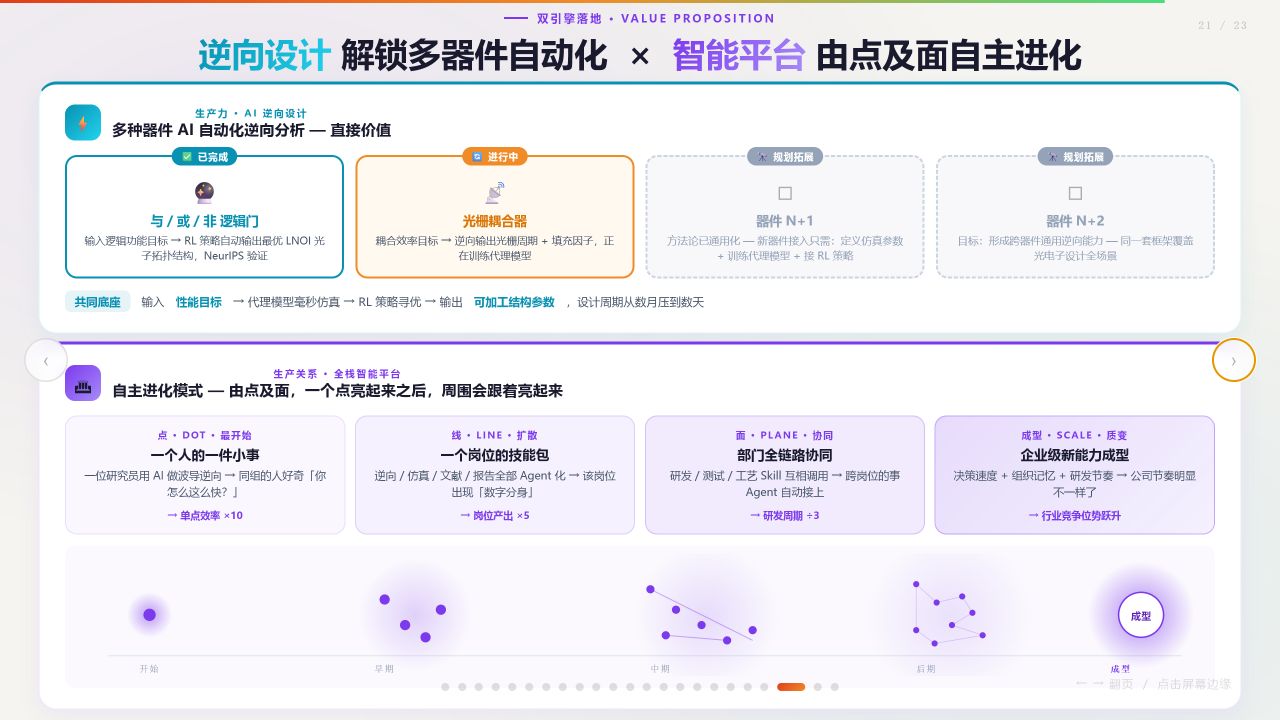Click the highlighted 可加工结构参数 text
The image size is (1280, 720).
click(514, 302)
